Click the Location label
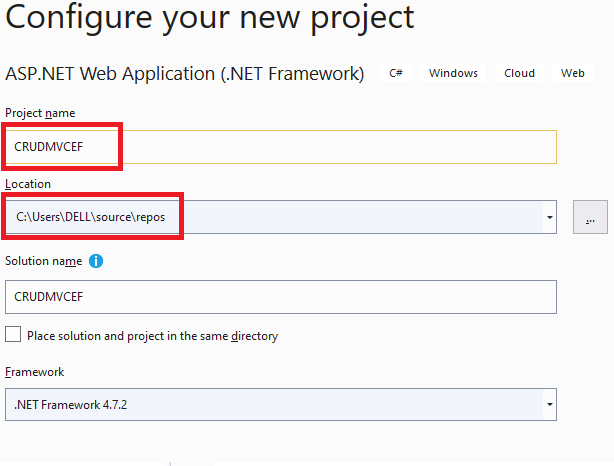Screen dimensions: 614x466 (x=28, y=184)
